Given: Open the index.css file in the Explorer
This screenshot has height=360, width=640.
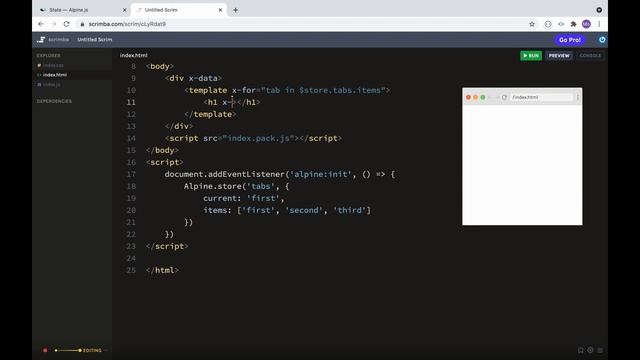Looking at the screenshot, I should (53, 65).
